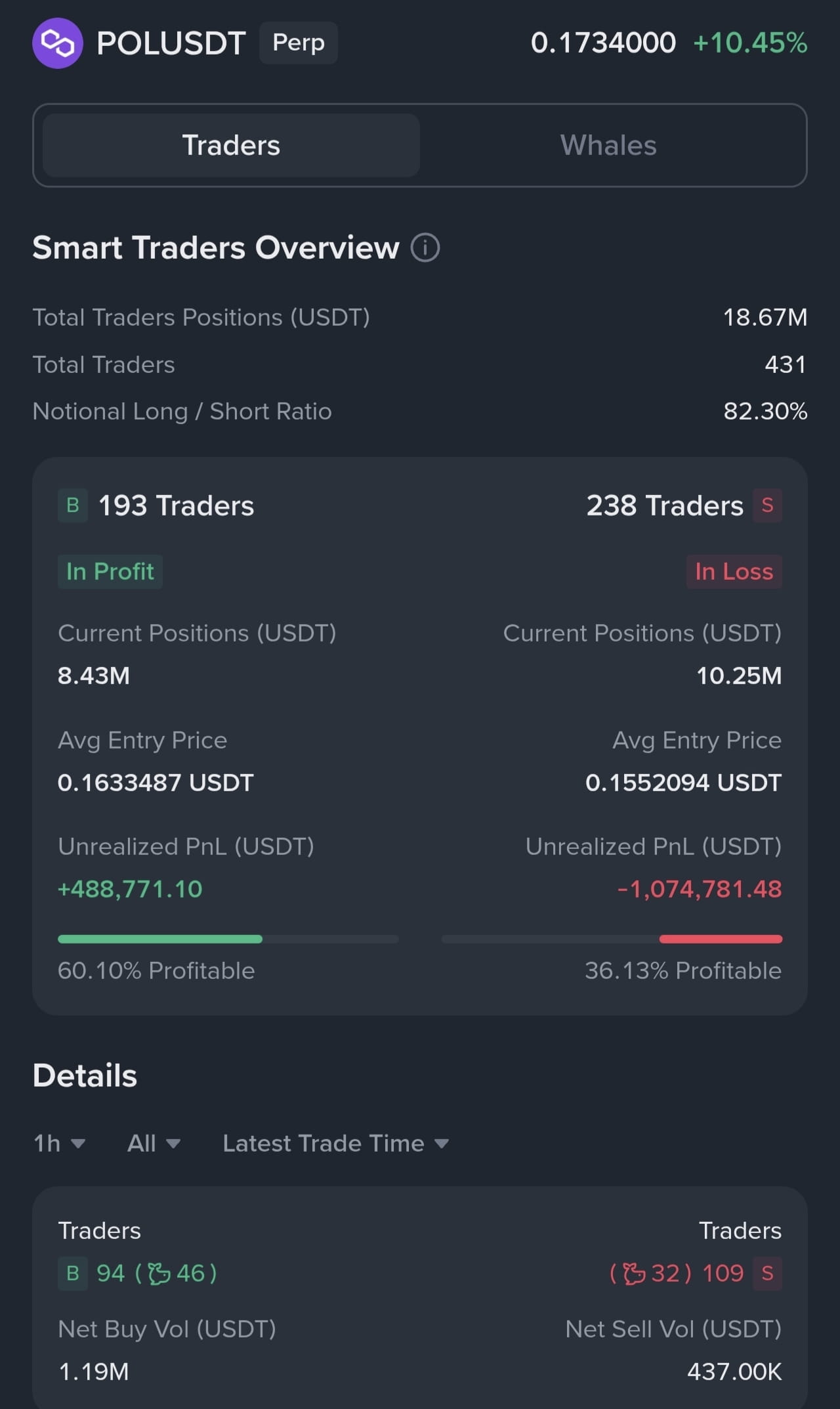Image resolution: width=840 pixels, height=1409 pixels.
Task: Tap the POLUSDT pair name
Action: (x=171, y=43)
